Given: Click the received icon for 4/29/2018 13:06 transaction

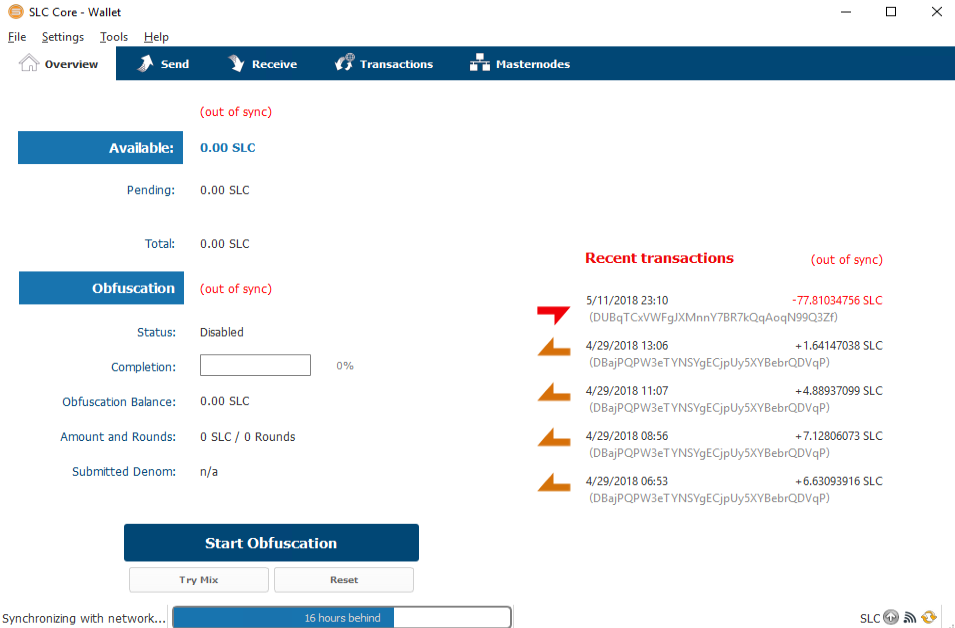Looking at the screenshot, I should pyautogui.click(x=554, y=347).
